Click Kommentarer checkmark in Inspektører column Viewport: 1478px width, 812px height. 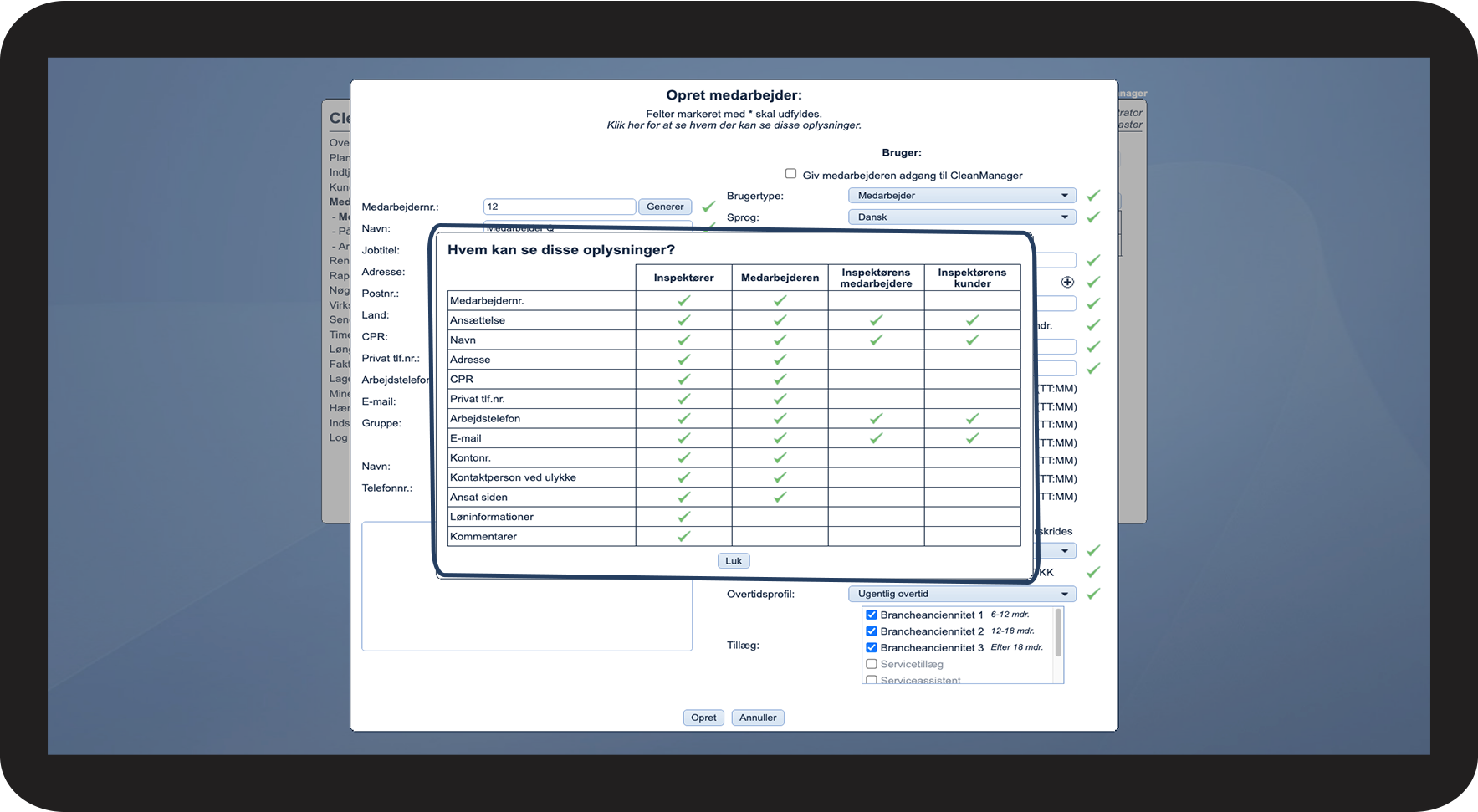point(684,536)
